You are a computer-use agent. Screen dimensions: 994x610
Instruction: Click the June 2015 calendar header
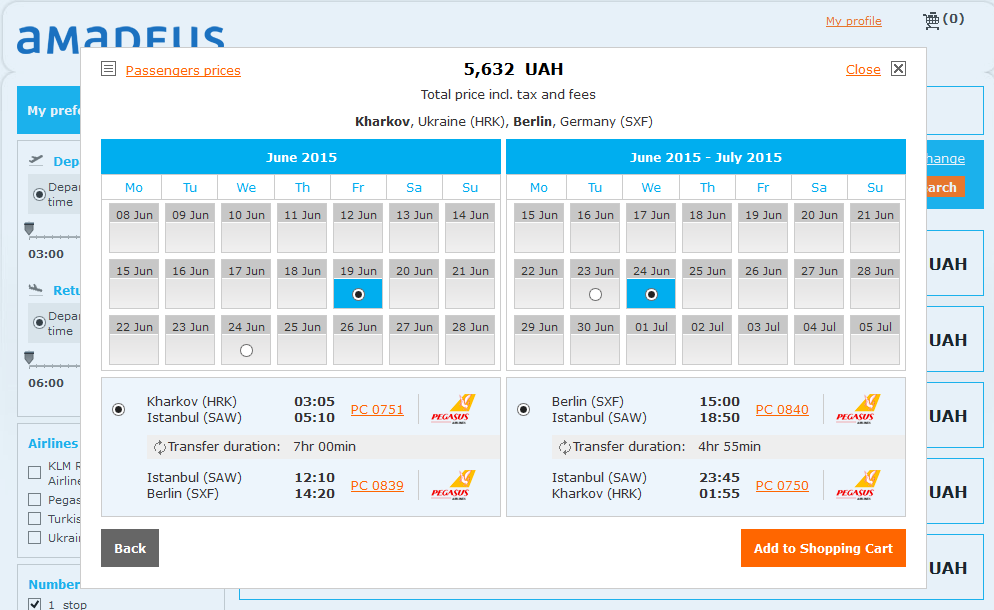[x=301, y=157]
